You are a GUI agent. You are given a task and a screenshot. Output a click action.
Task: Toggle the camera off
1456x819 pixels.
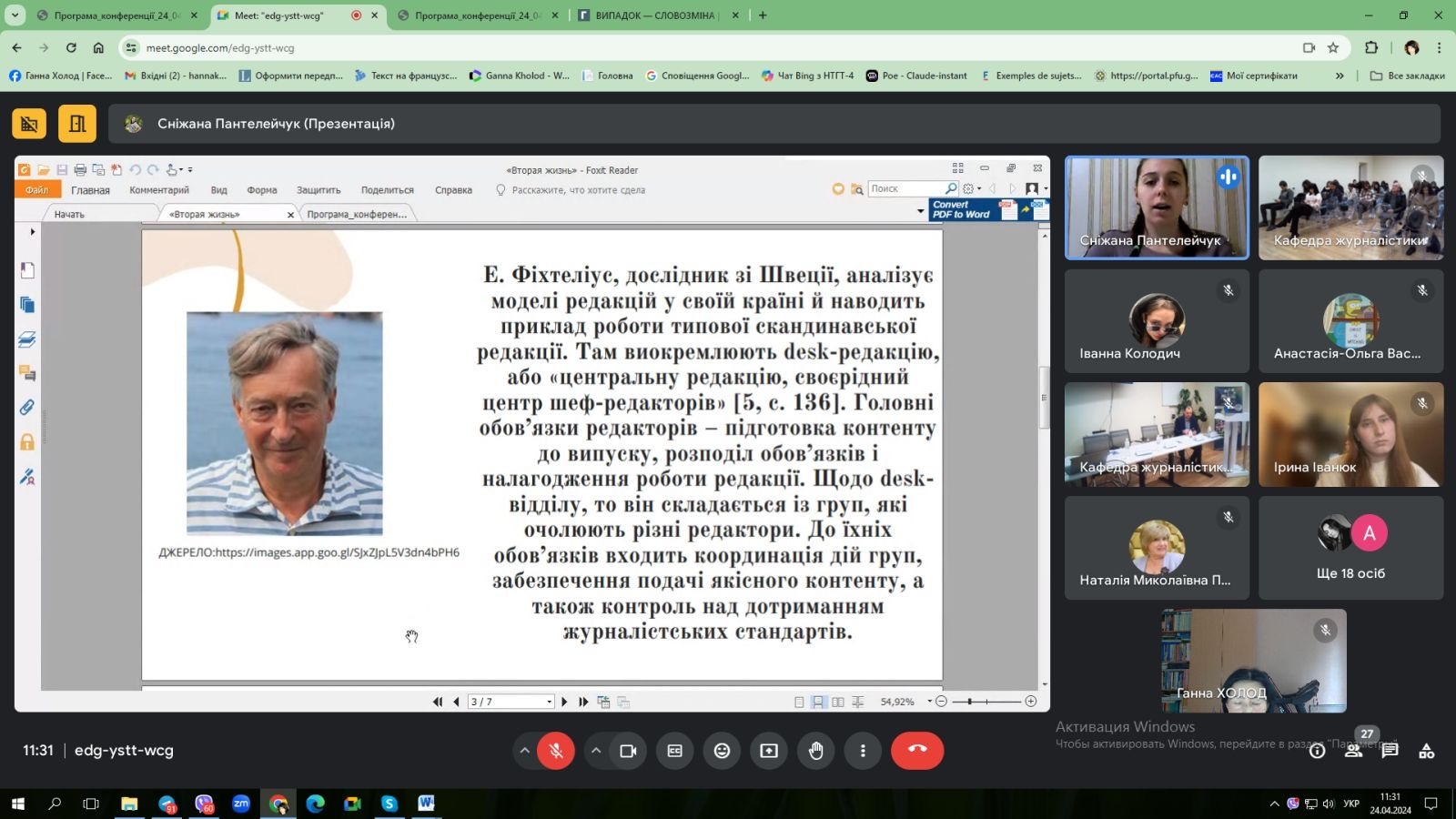click(628, 751)
